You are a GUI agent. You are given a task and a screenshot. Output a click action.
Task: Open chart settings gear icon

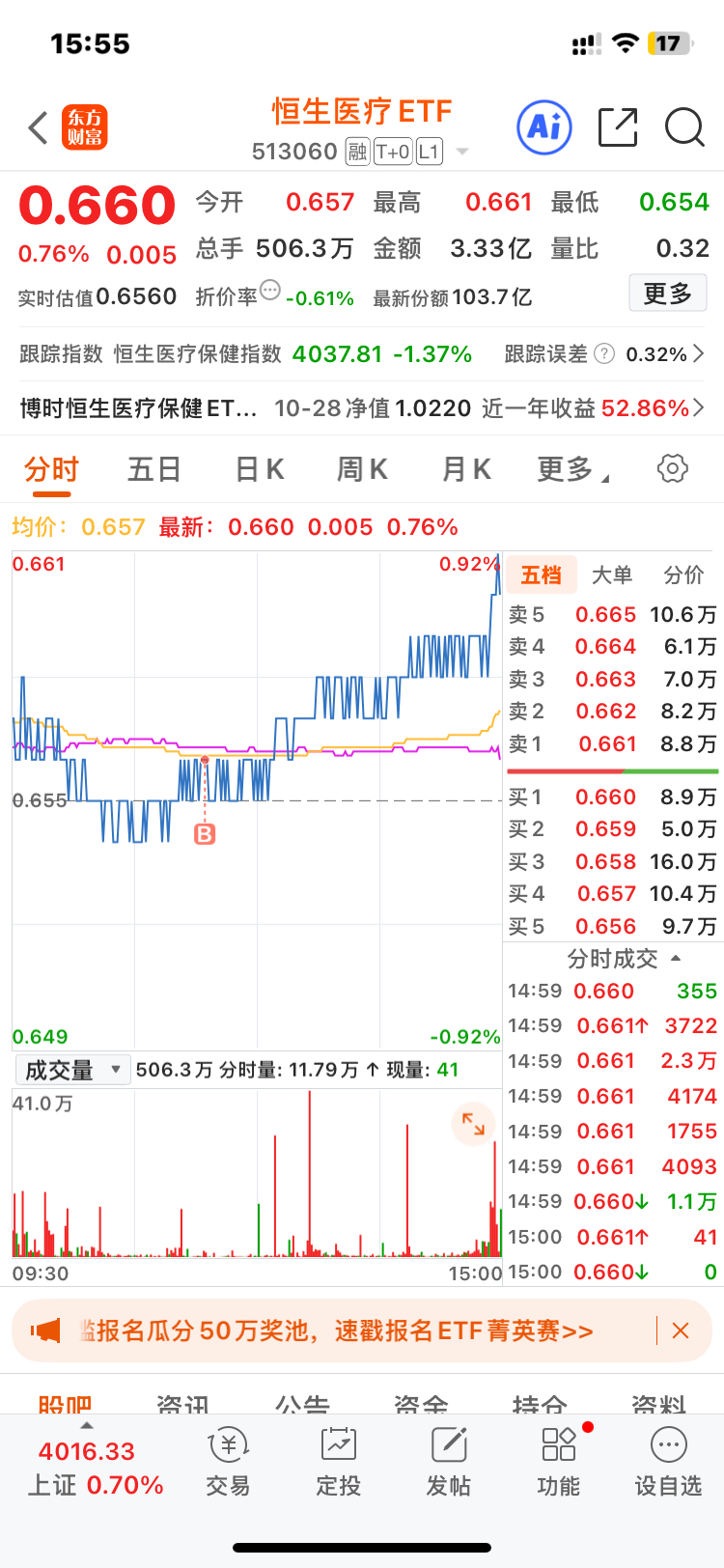click(673, 468)
